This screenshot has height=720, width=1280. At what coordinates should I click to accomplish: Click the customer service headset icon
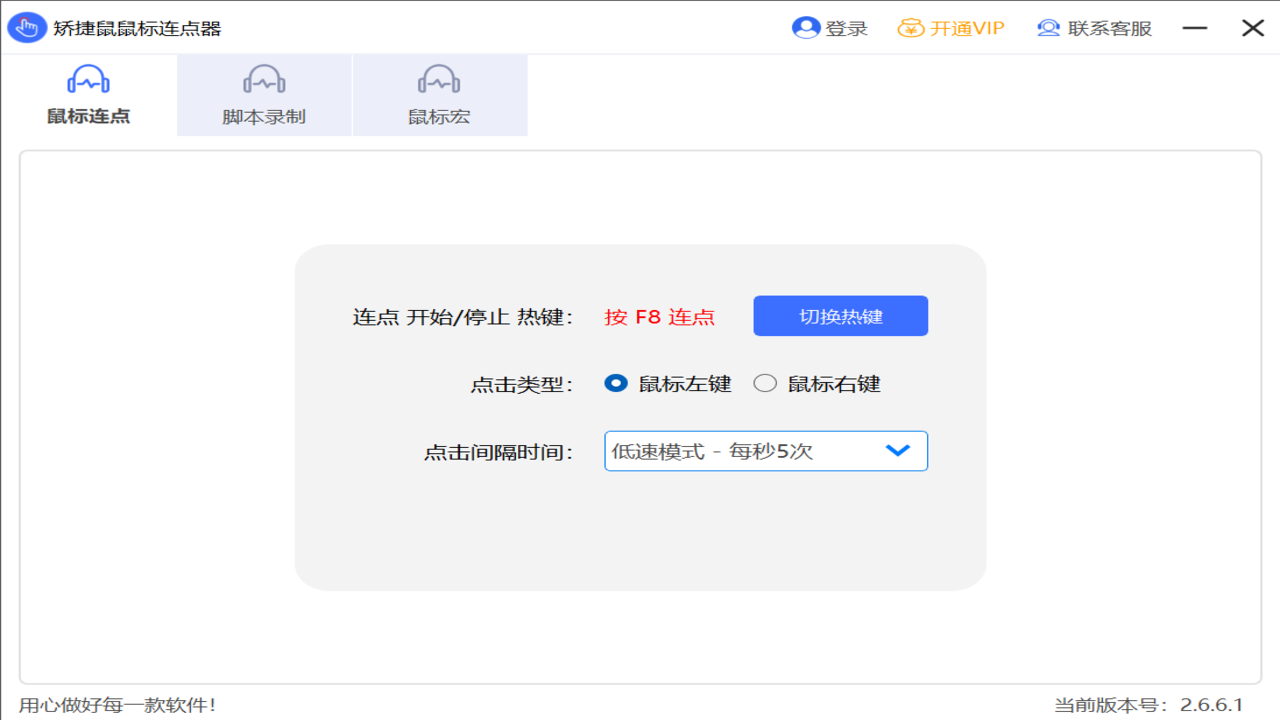click(x=1047, y=28)
